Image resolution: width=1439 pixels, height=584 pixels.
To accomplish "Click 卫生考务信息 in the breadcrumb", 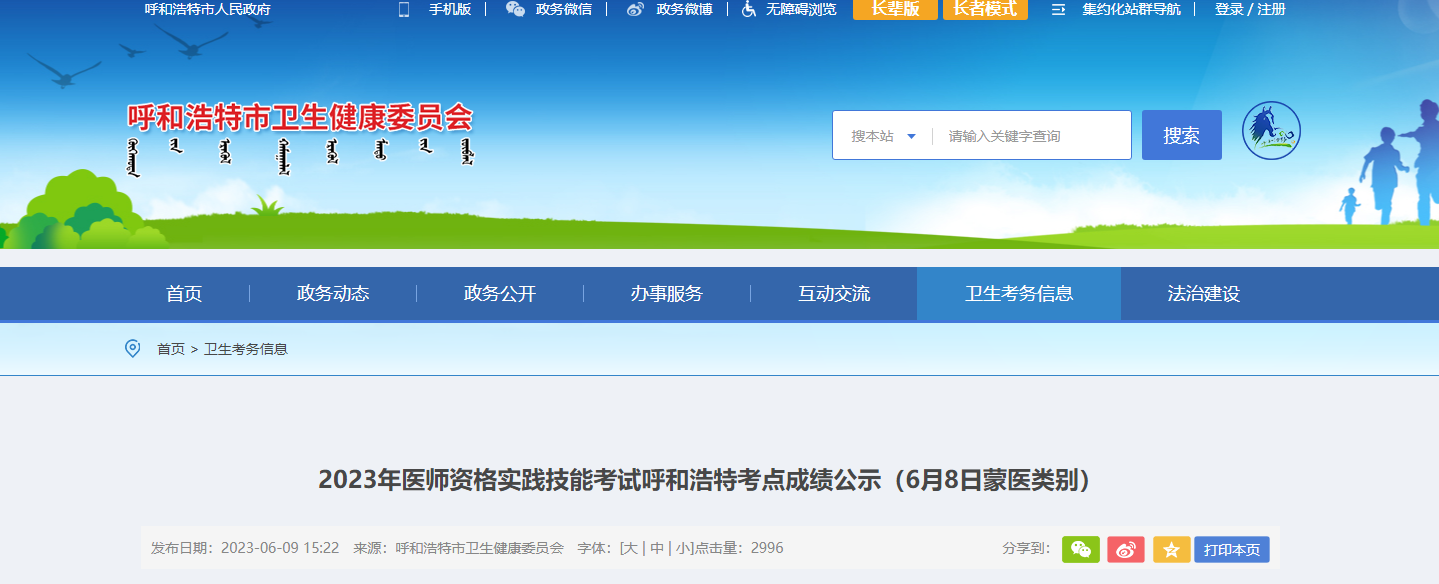I will tap(246, 349).
